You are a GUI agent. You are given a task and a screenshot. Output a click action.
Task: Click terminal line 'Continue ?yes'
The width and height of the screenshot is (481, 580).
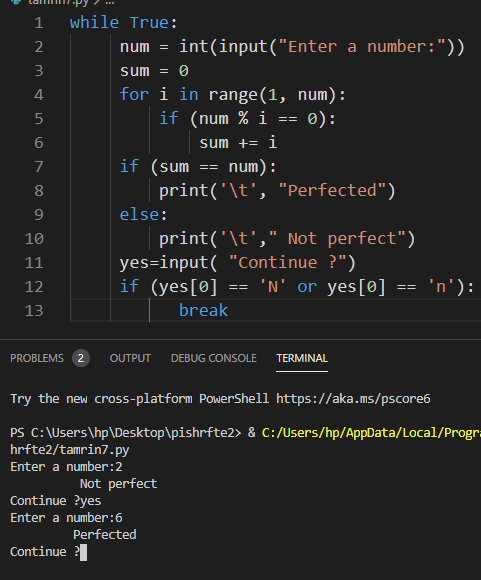[x=56, y=501]
